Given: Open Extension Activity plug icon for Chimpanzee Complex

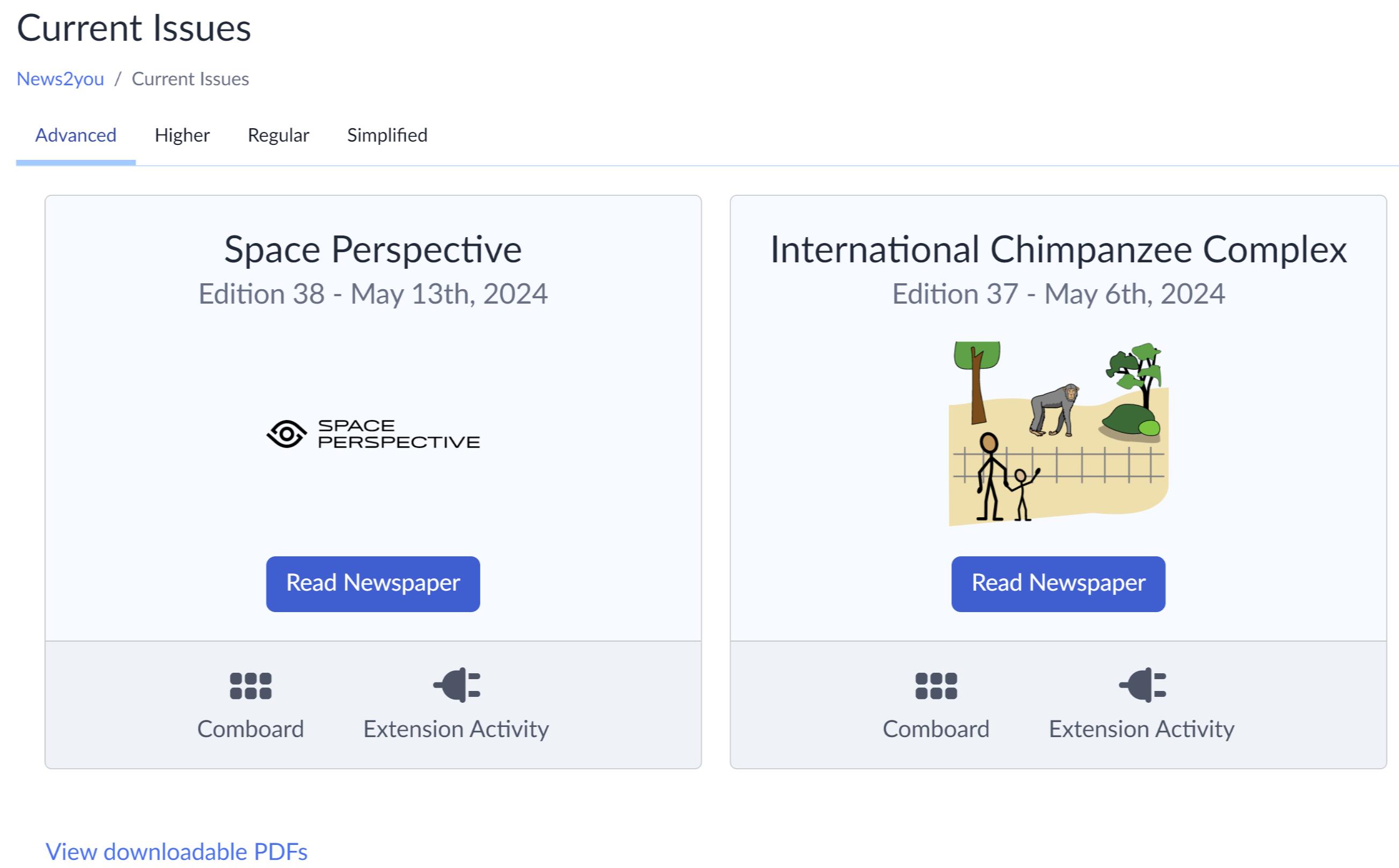Looking at the screenshot, I should [1142, 685].
